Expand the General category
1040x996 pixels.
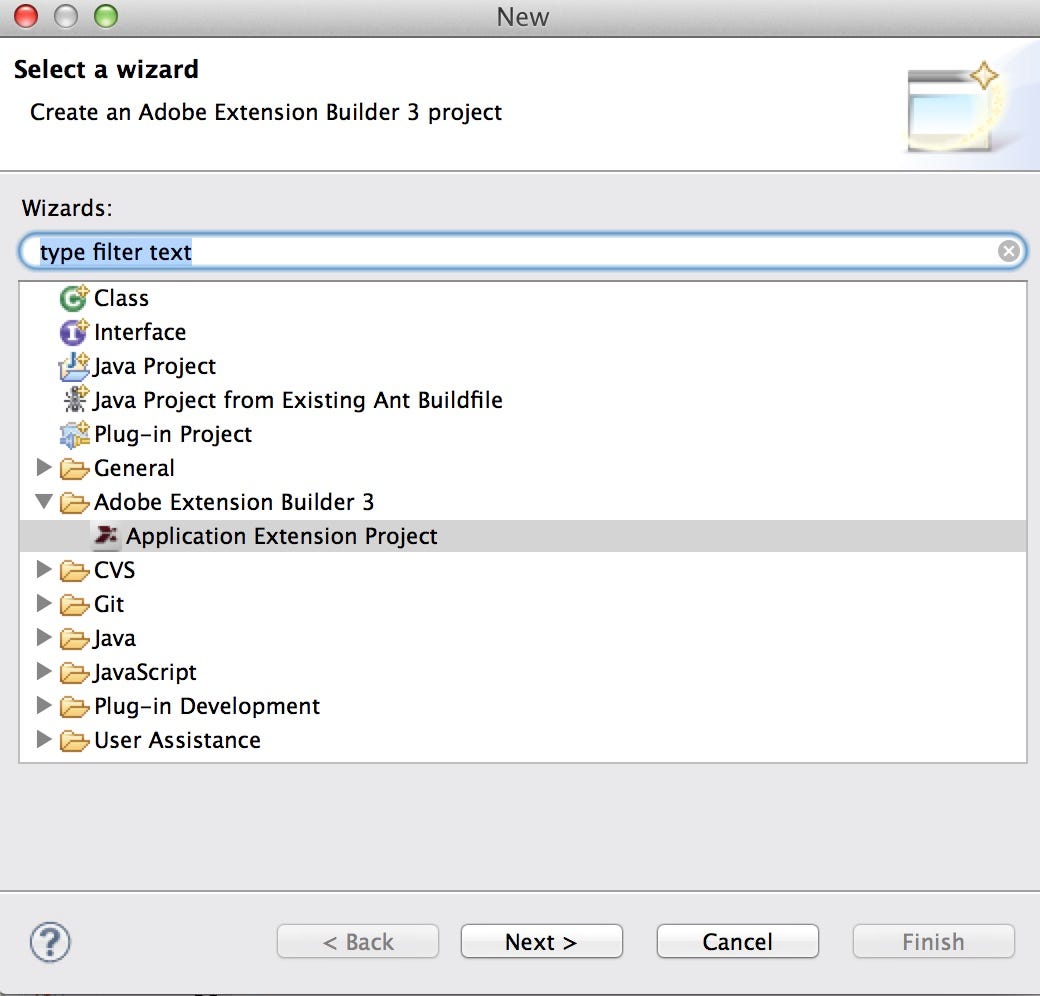pos(44,467)
